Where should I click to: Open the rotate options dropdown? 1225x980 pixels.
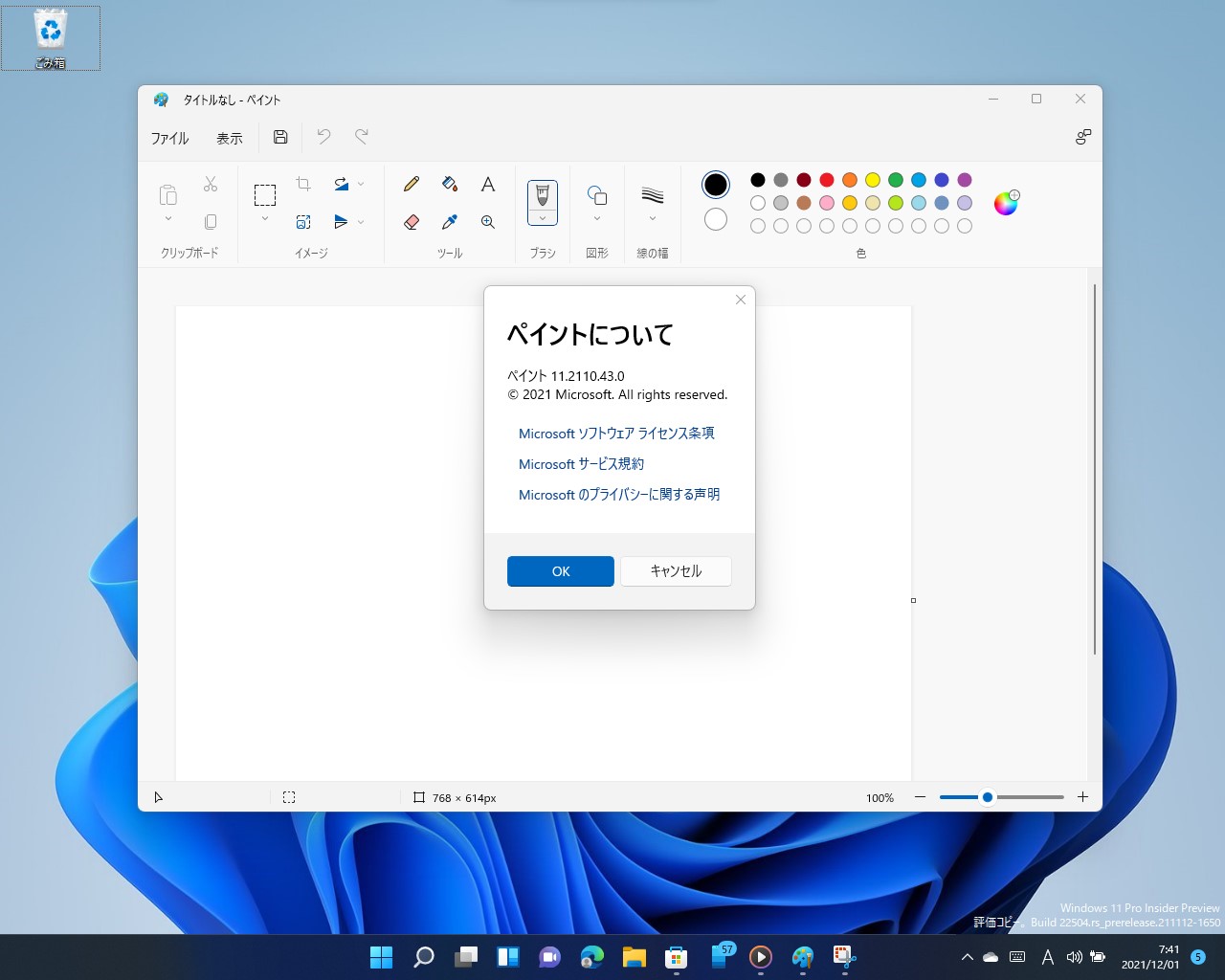tap(361, 184)
